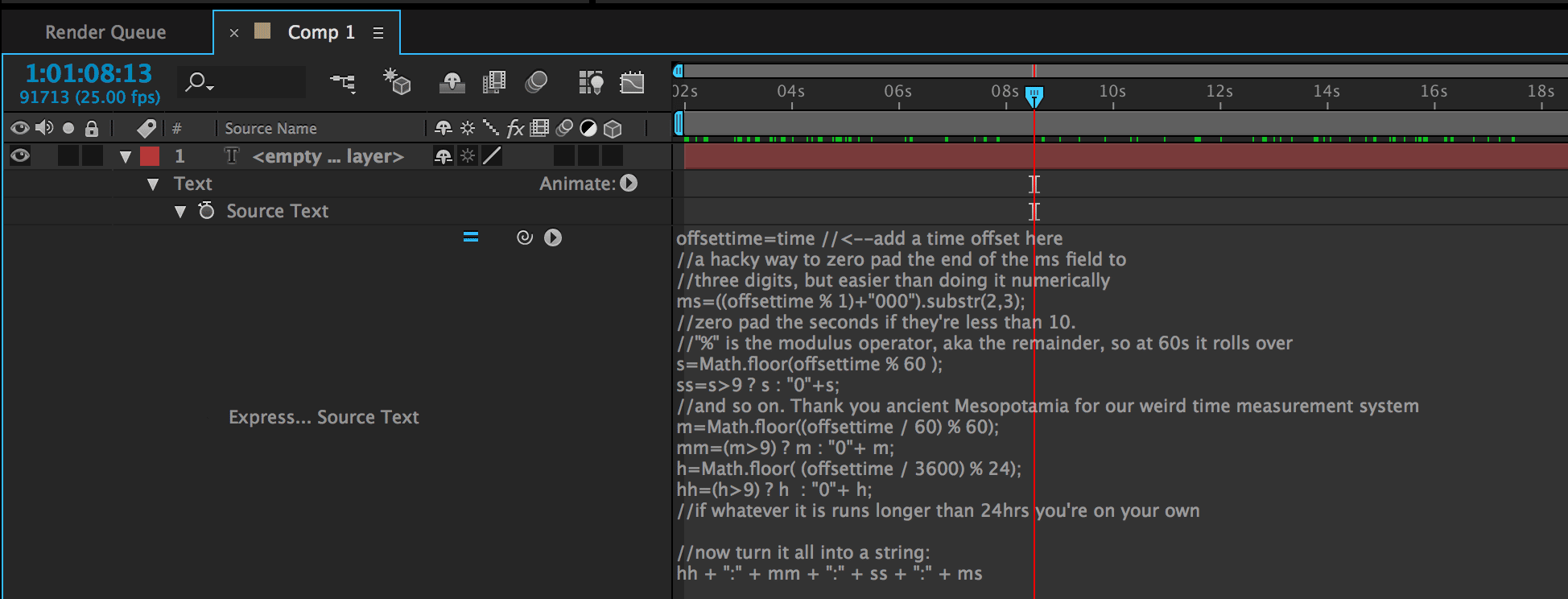Toggle the Source Text stopwatch
Viewport: 1568px width, 599px height.
click(x=207, y=211)
